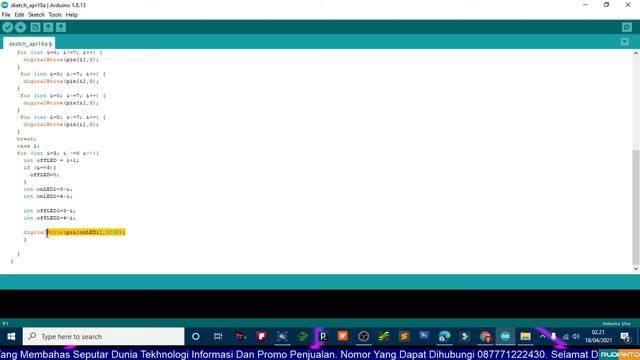Screen dimensions: 640x360
Task: Click the editor scrollbar down arrow
Action: [x=636, y=269]
